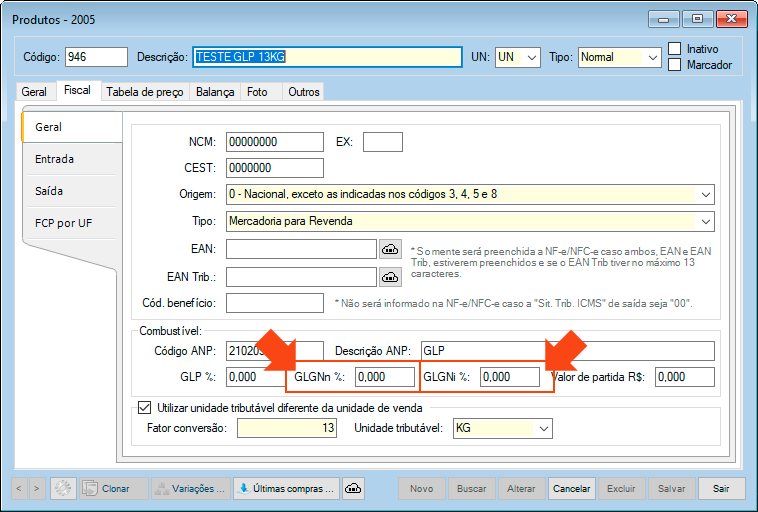Uncheck Utilizar unidade tributável diferente checkbox
Viewport: 758px width, 512px height.
coord(143,408)
